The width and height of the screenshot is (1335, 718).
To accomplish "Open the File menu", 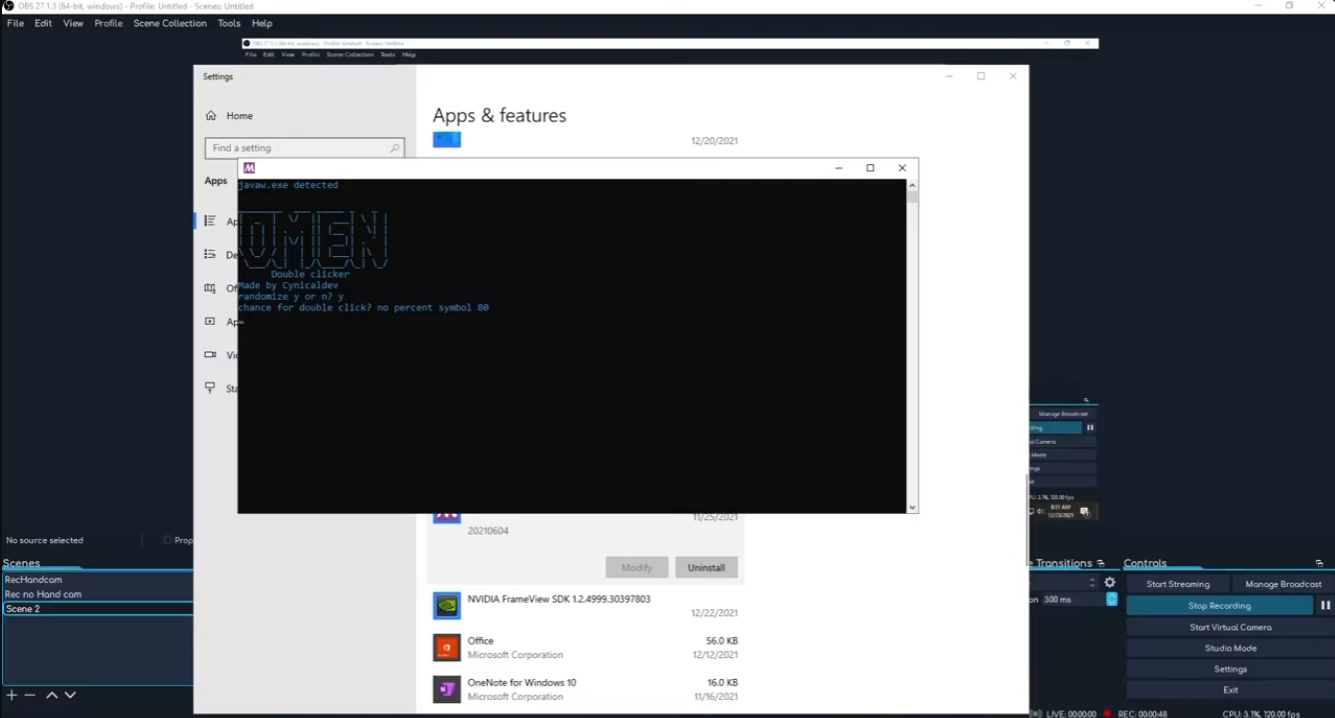I will 15,23.
